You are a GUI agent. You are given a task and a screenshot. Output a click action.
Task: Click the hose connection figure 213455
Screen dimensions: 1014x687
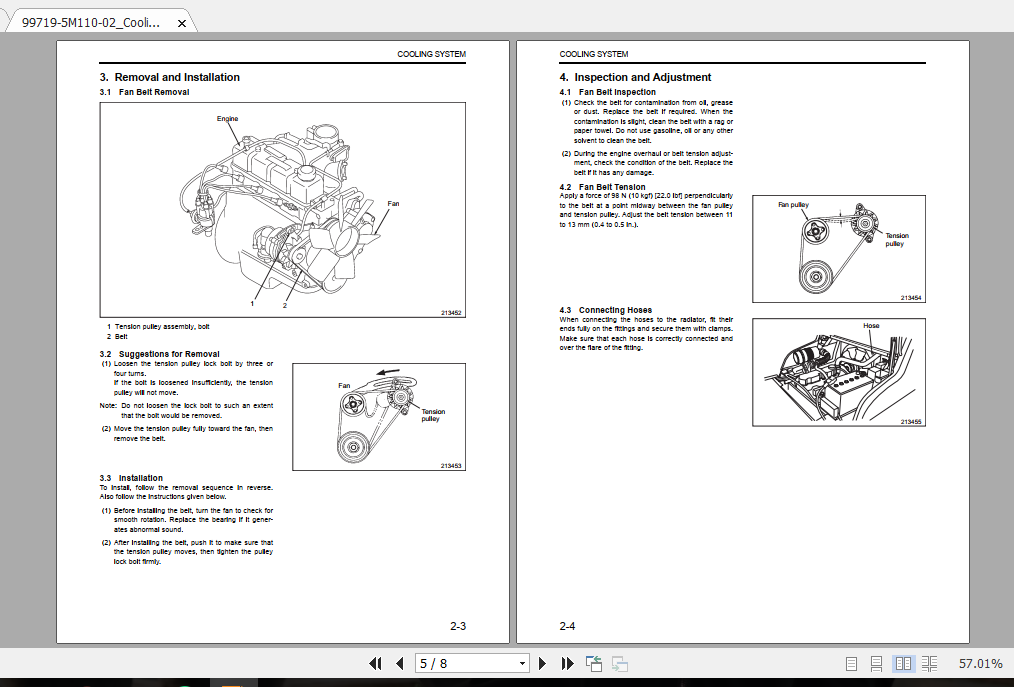tap(838, 372)
